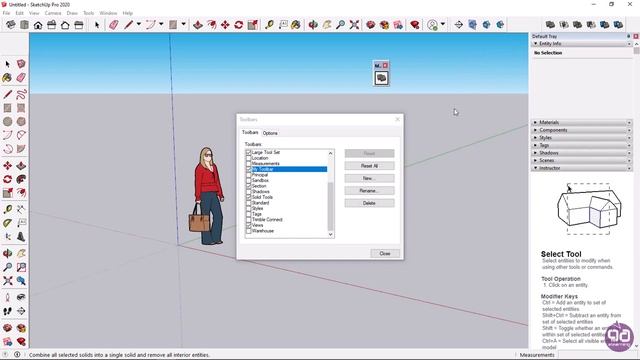Pick the pink Eraser tool in top toolbar
This screenshot has width=640, height=360.
tap(113, 25)
